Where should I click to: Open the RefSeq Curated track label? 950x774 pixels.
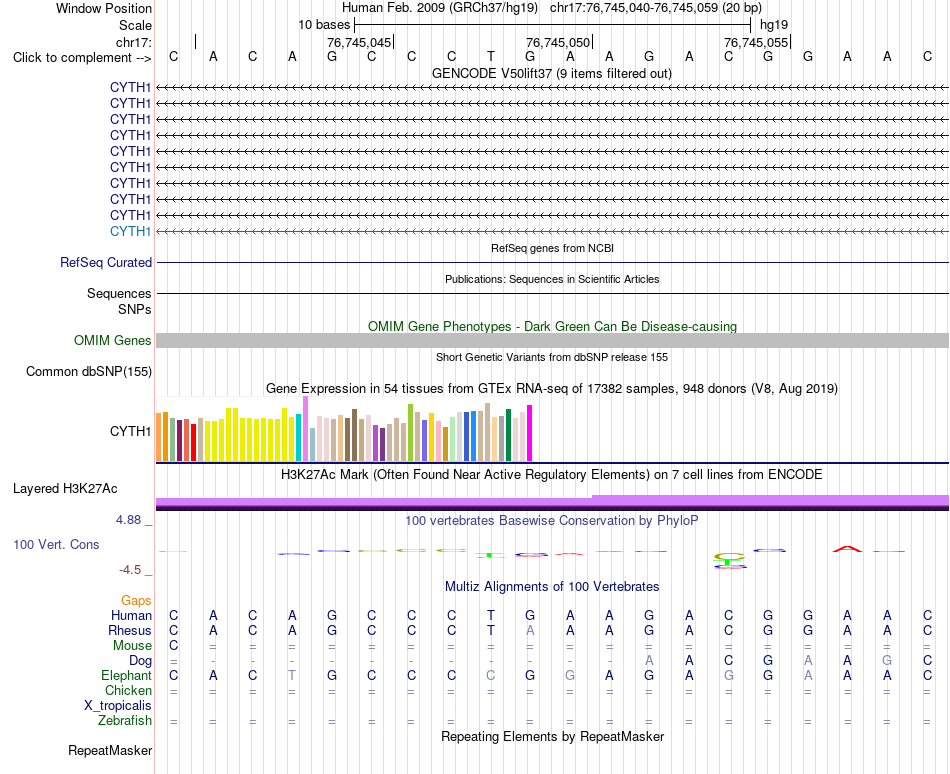[106, 263]
